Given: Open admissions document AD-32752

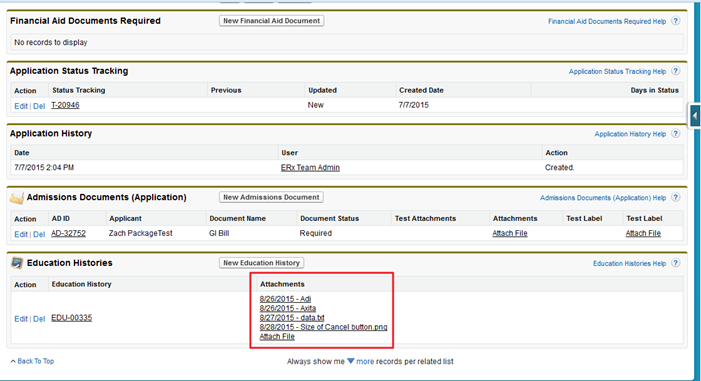Looking at the screenshot, I should point(68,233).
